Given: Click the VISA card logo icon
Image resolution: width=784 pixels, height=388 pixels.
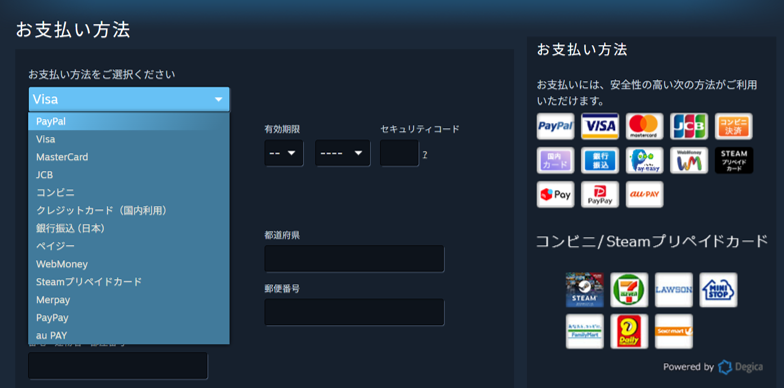Looking at the screenshot, I should click(600, 126).
